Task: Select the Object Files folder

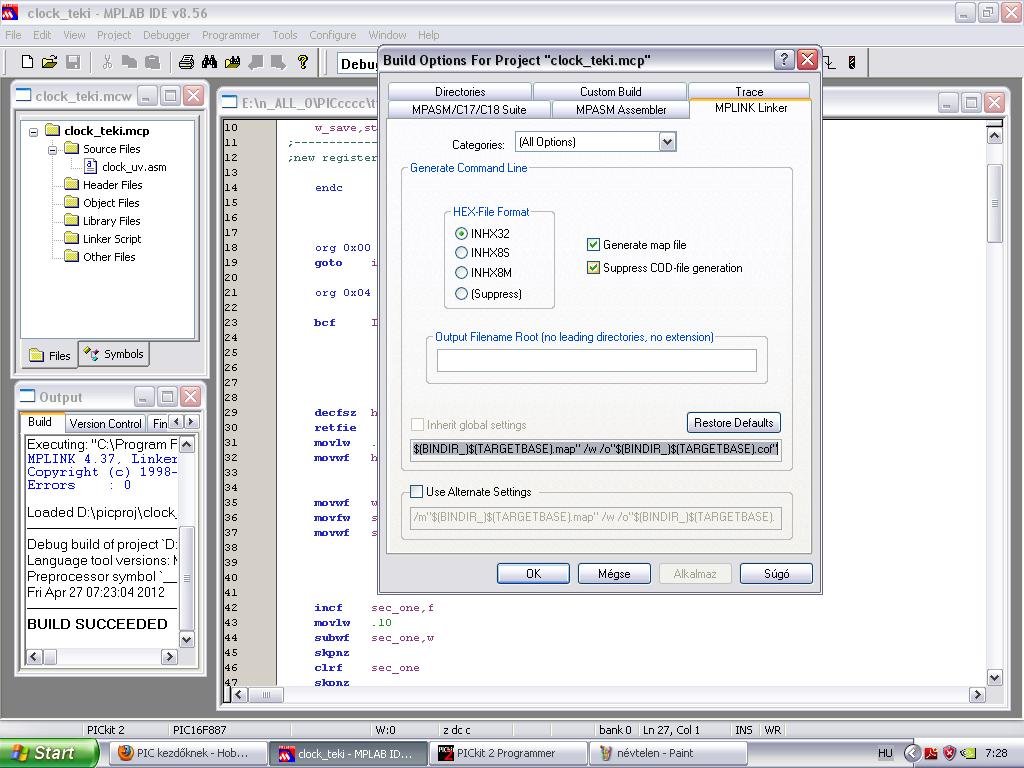Action: pyautogui.click(x=103, y=203)
